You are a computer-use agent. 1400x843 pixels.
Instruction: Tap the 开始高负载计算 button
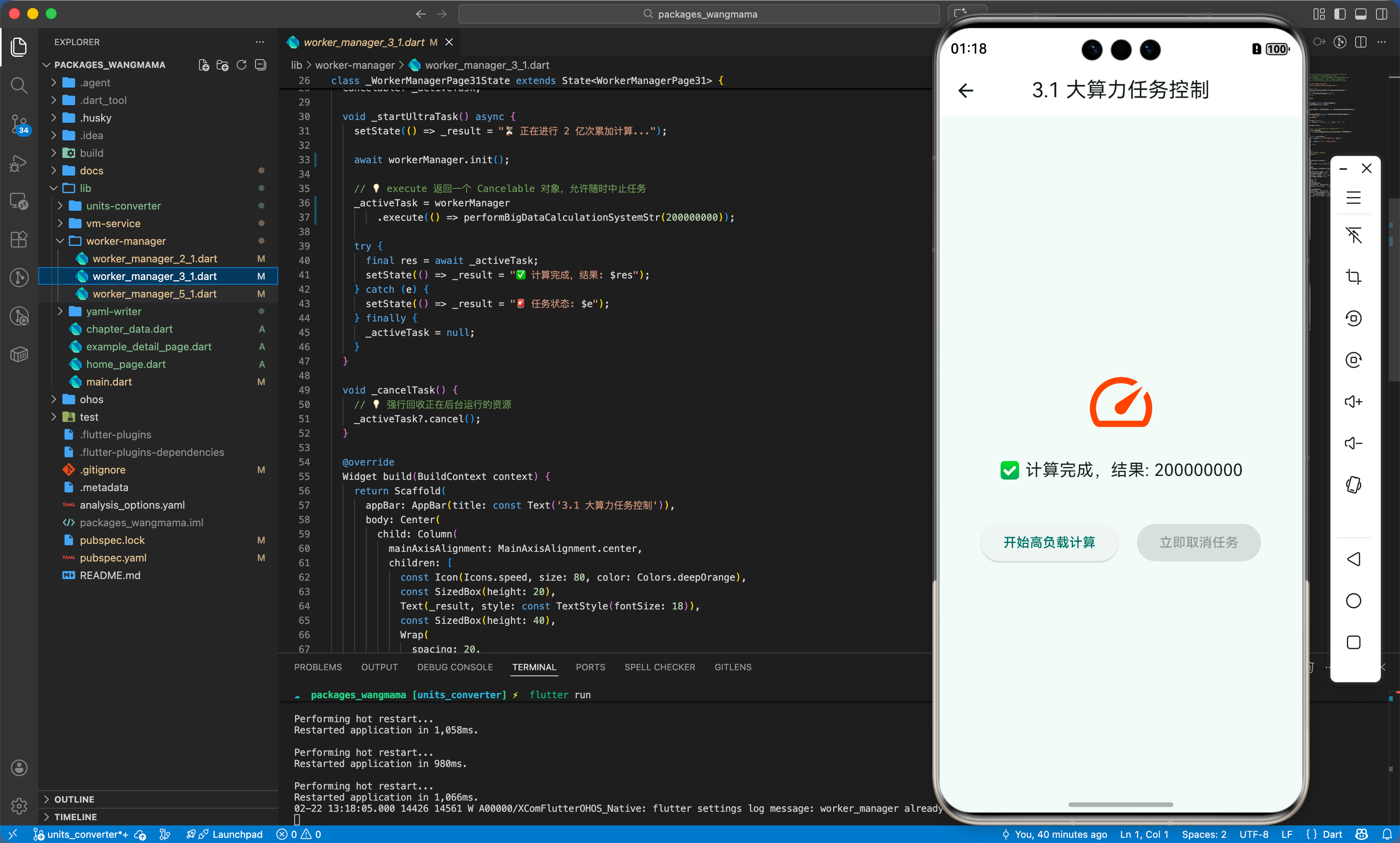[1049, 542]
